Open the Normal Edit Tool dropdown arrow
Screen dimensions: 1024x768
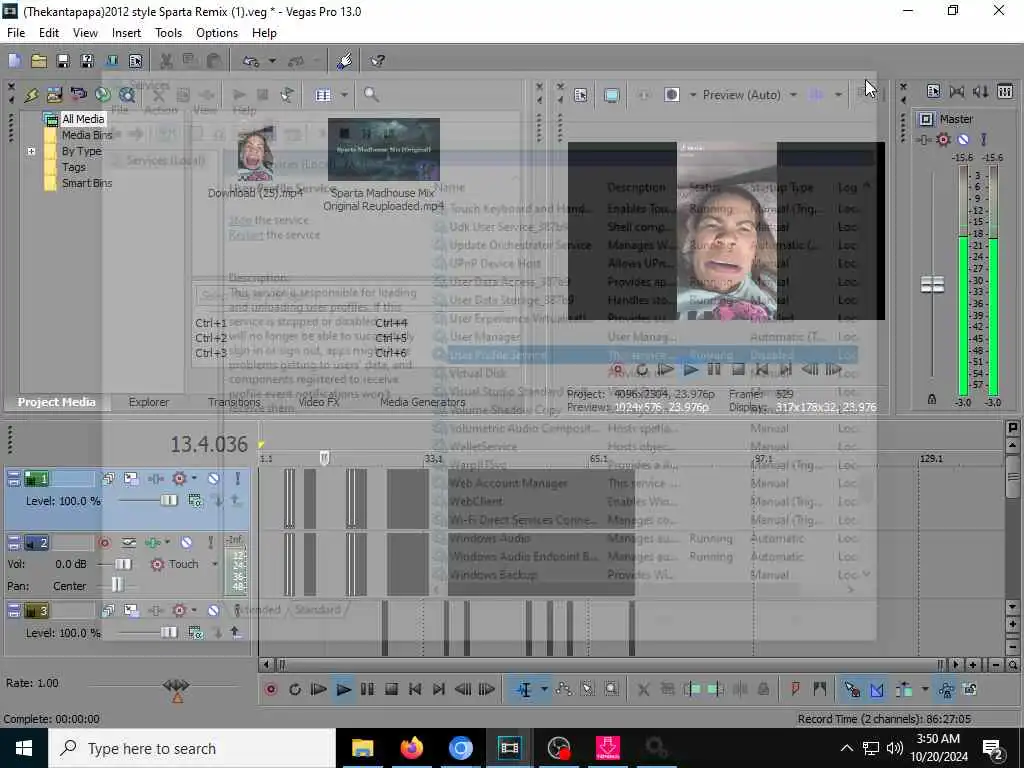click(543, 690)
